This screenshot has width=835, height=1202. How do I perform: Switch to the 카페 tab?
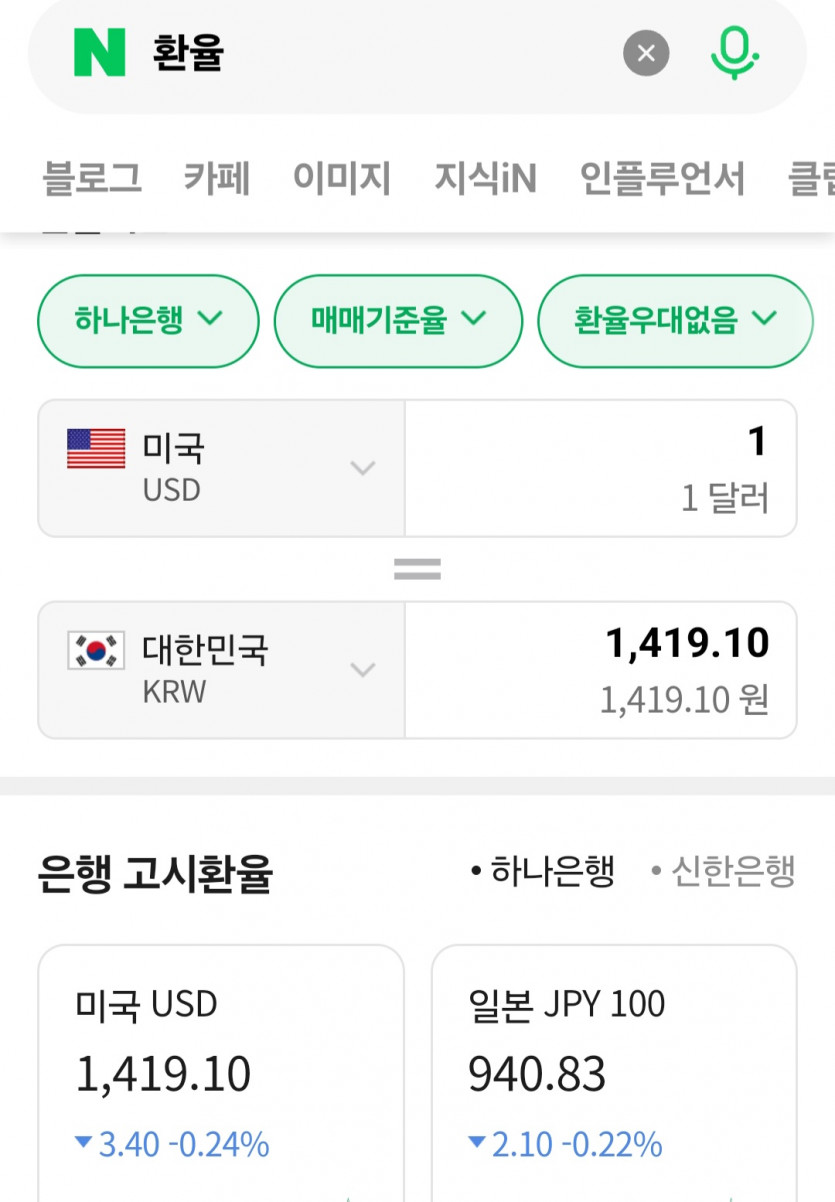(x=217, y=179)
